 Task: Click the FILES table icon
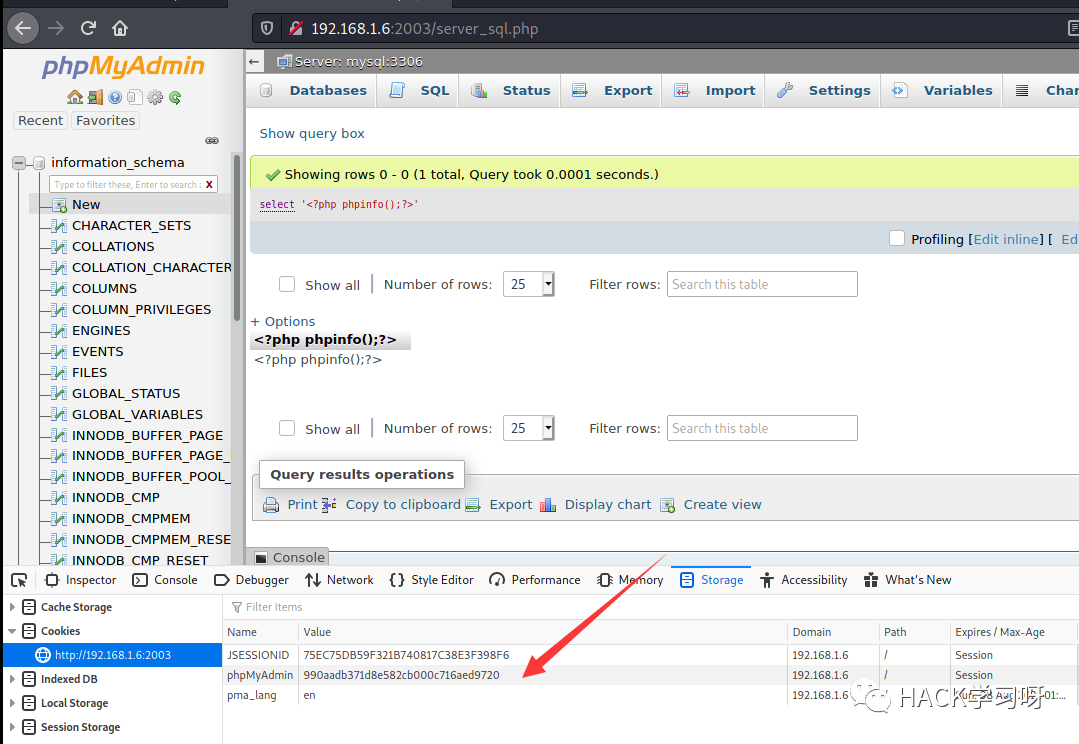point(60,373)
